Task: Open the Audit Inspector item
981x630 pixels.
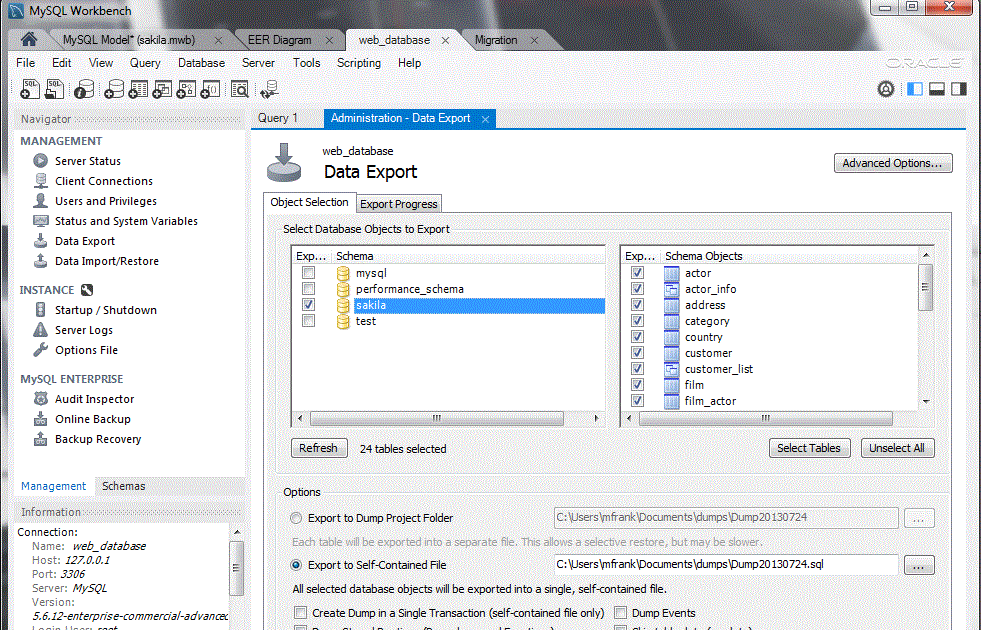Action: point(94,399)
